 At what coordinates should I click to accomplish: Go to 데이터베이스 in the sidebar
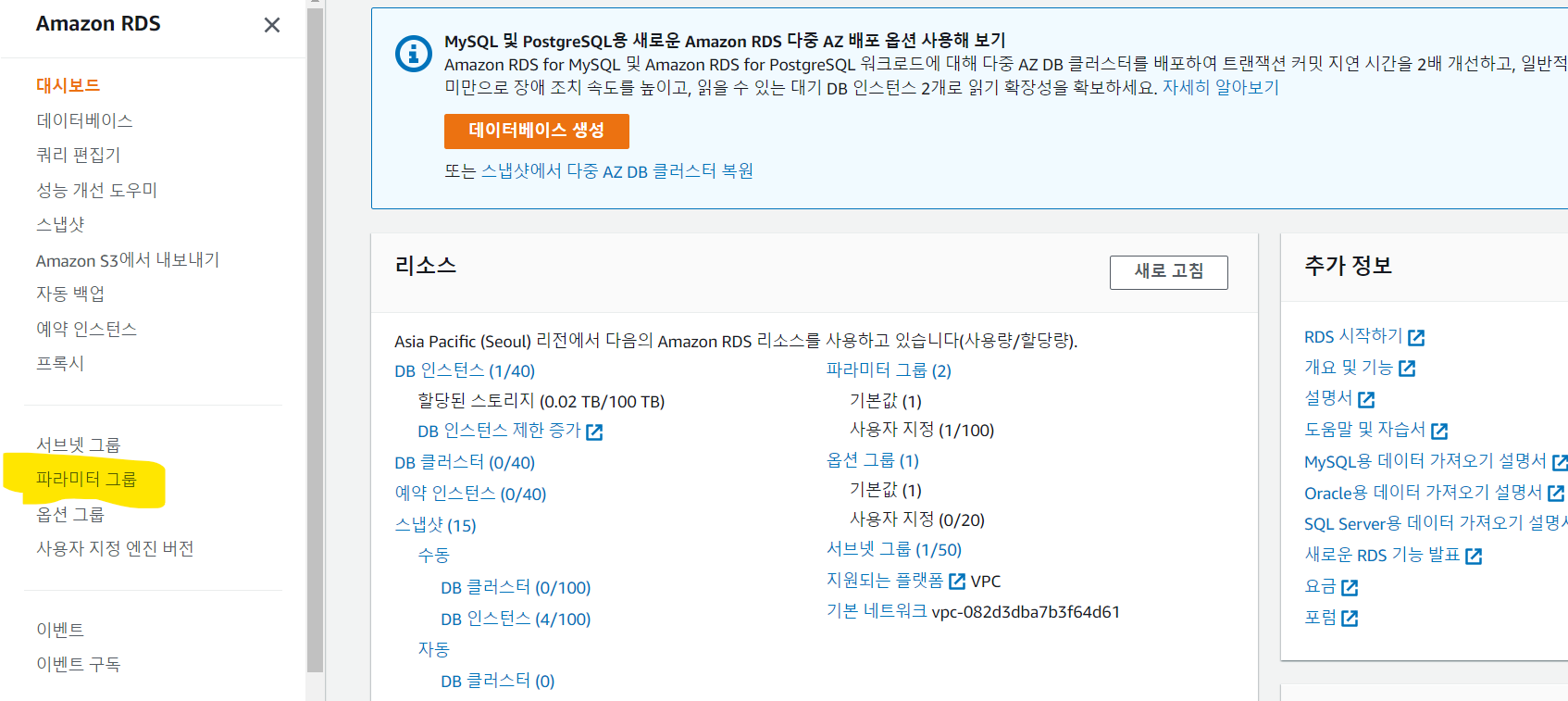point(84,120)
